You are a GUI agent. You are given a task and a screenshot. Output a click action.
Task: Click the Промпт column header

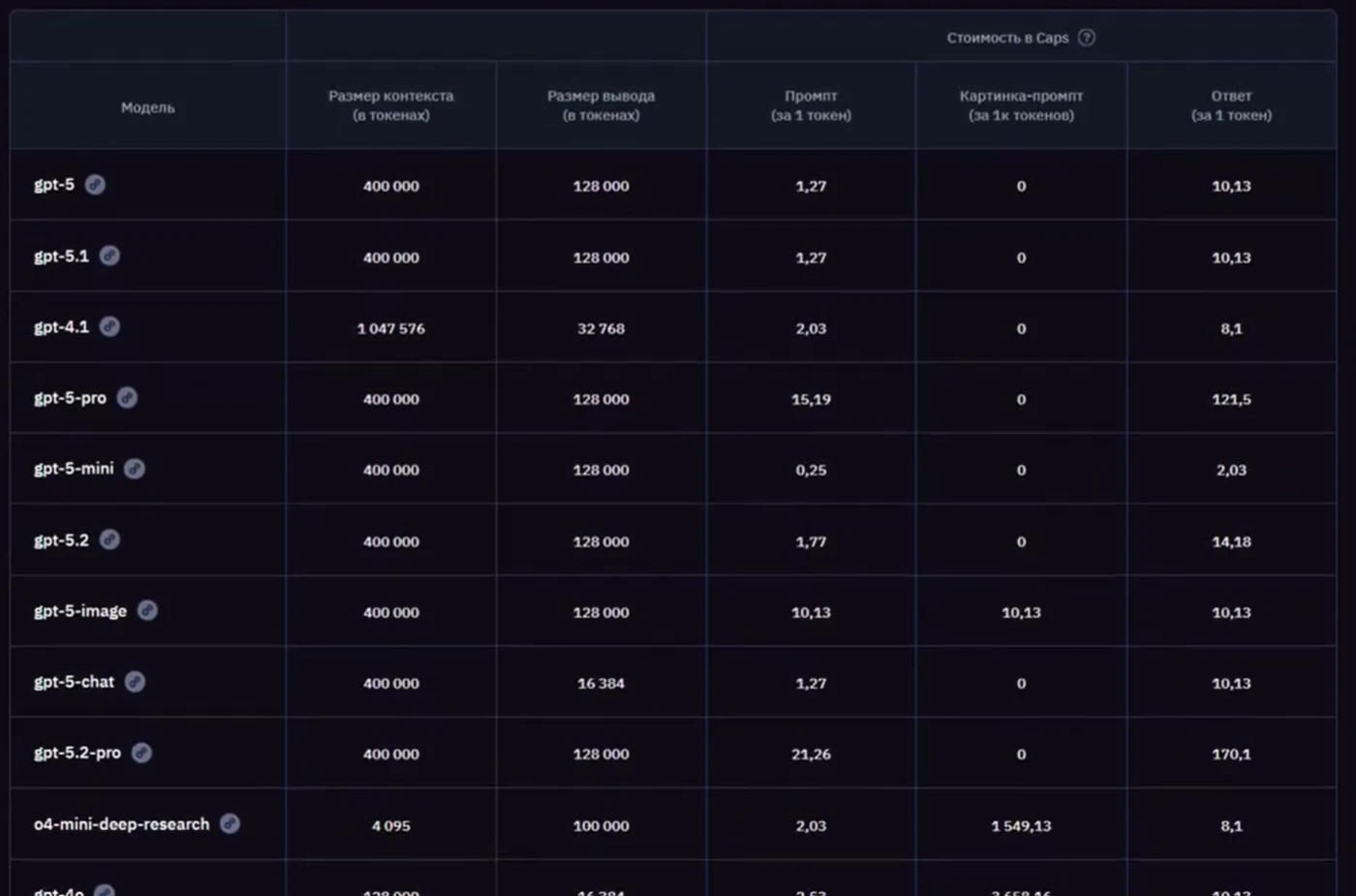(811, 106)
